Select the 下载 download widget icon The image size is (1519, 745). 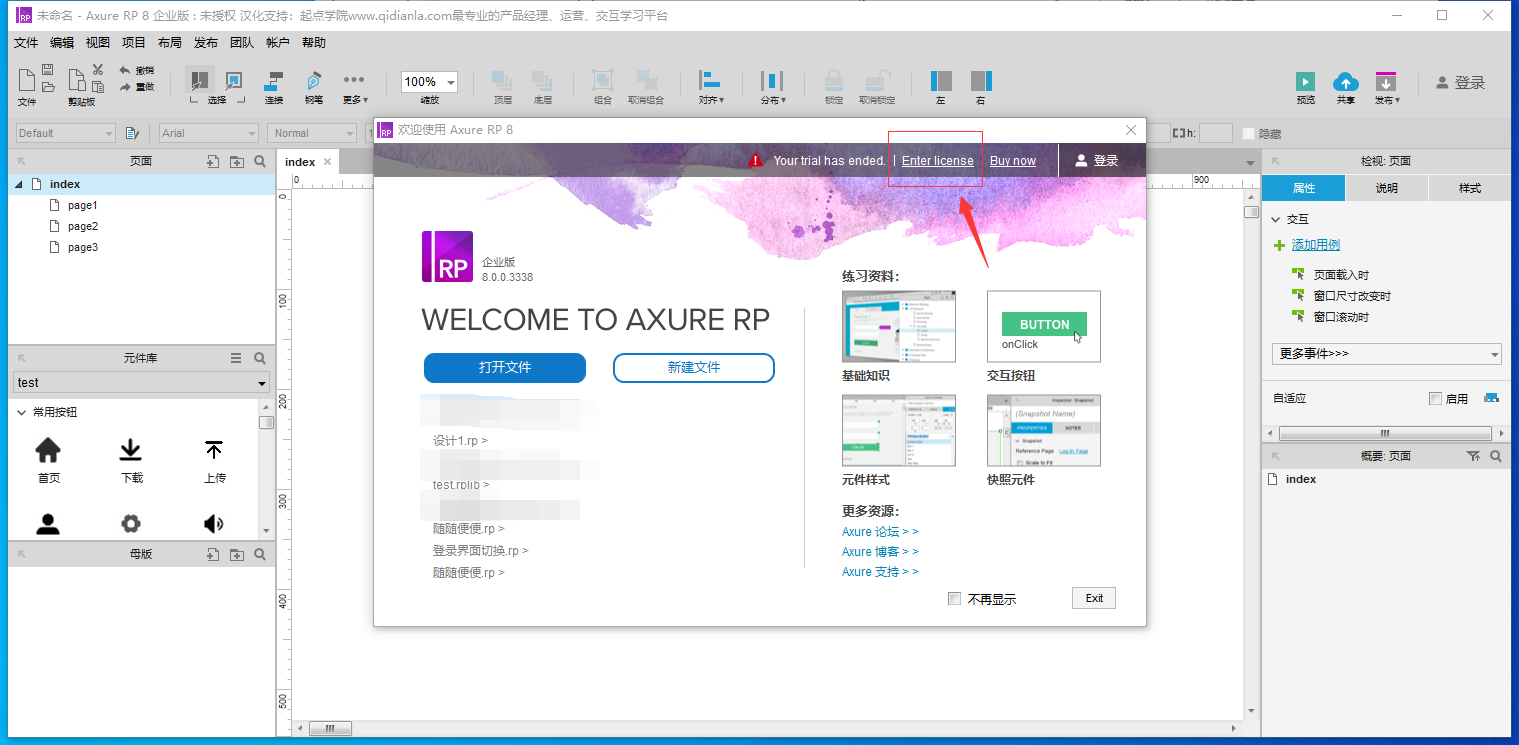click(x=131, y=450)
